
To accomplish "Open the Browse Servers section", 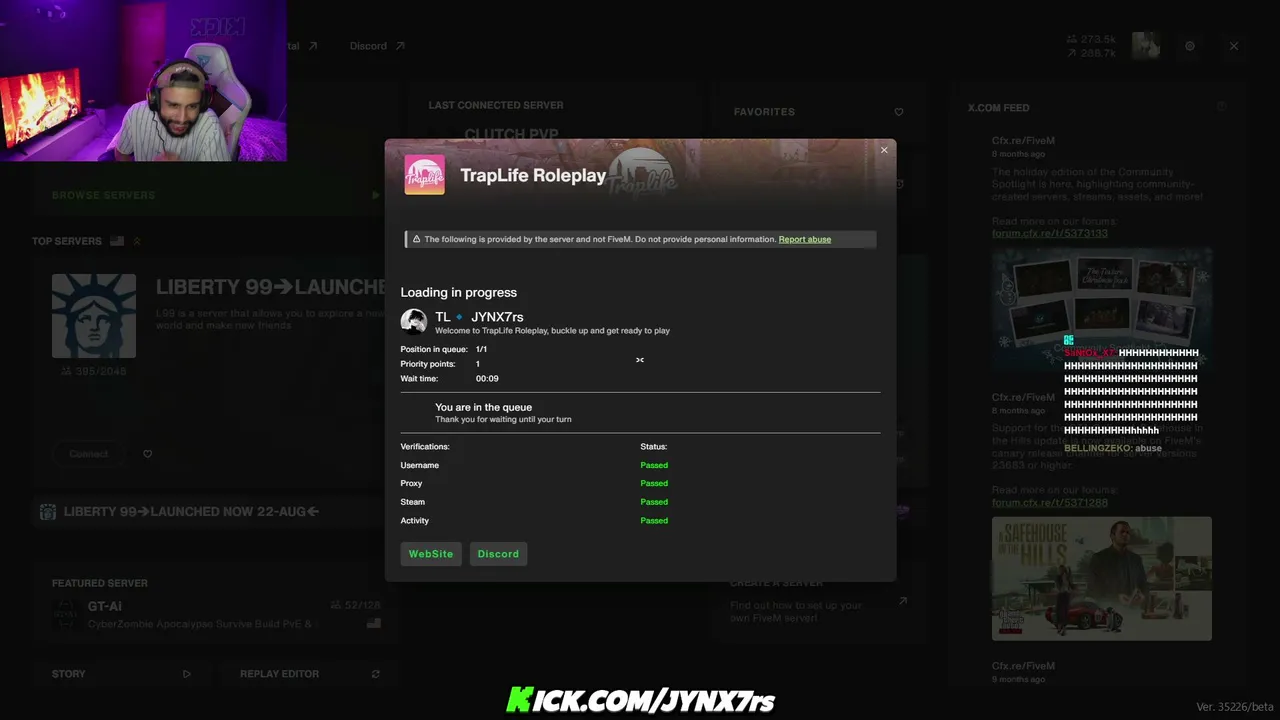I will click(x=216, y=195).
